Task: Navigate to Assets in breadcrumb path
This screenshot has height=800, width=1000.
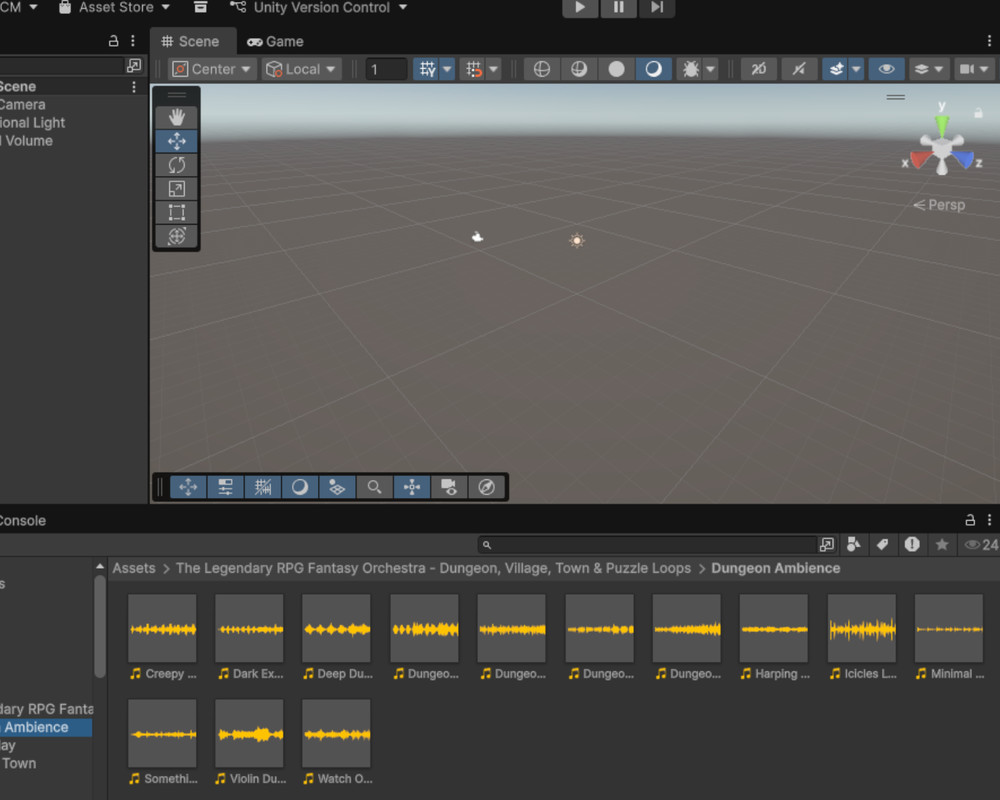Action: pos(134,568)
